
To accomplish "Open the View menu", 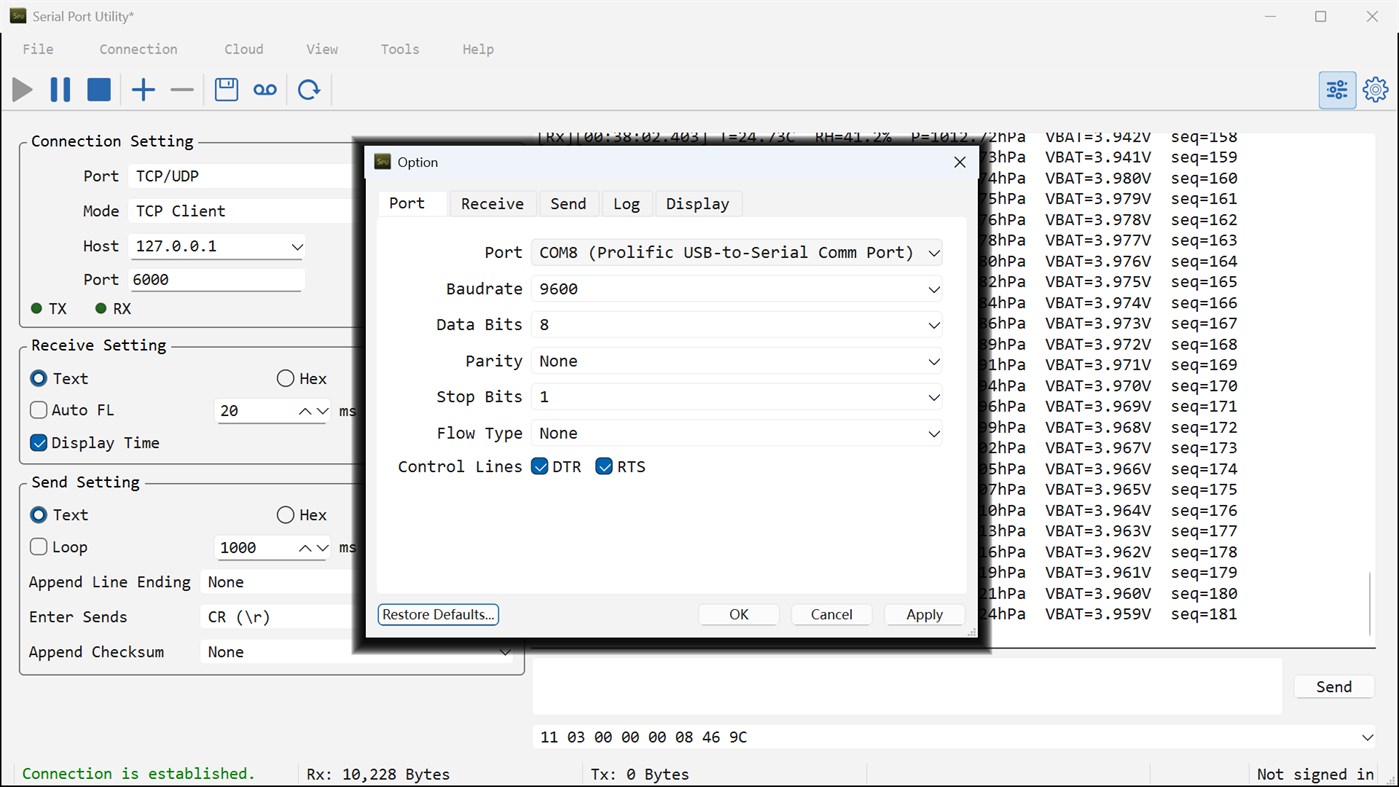I will (x=322, y=49).
